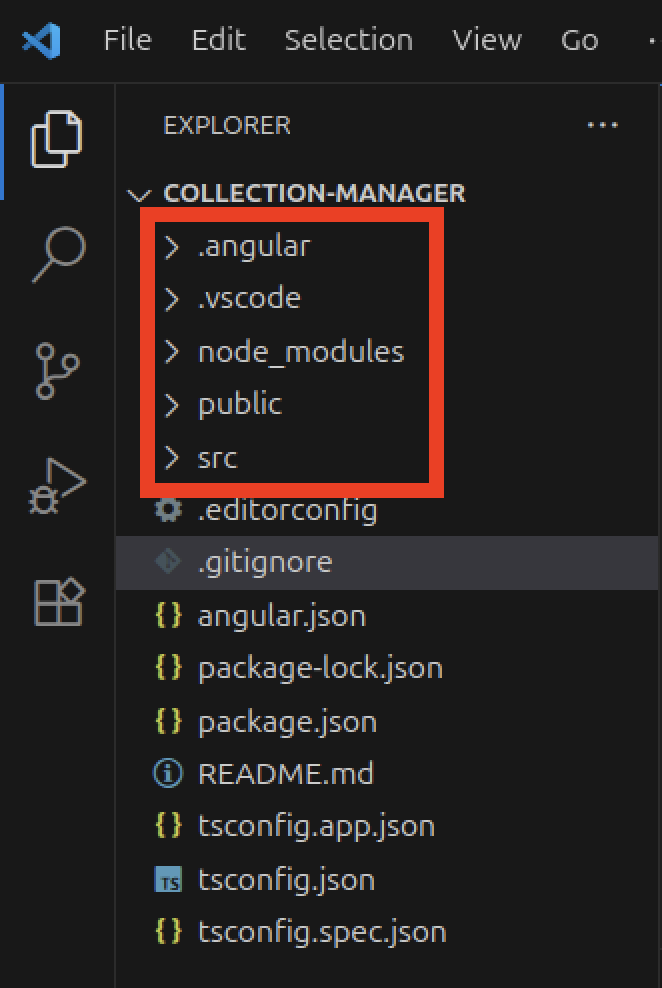Open Explorer more actions ellipsis
Image resolution: width=662 pixels, height=988 pixels.
pos(602,125)
